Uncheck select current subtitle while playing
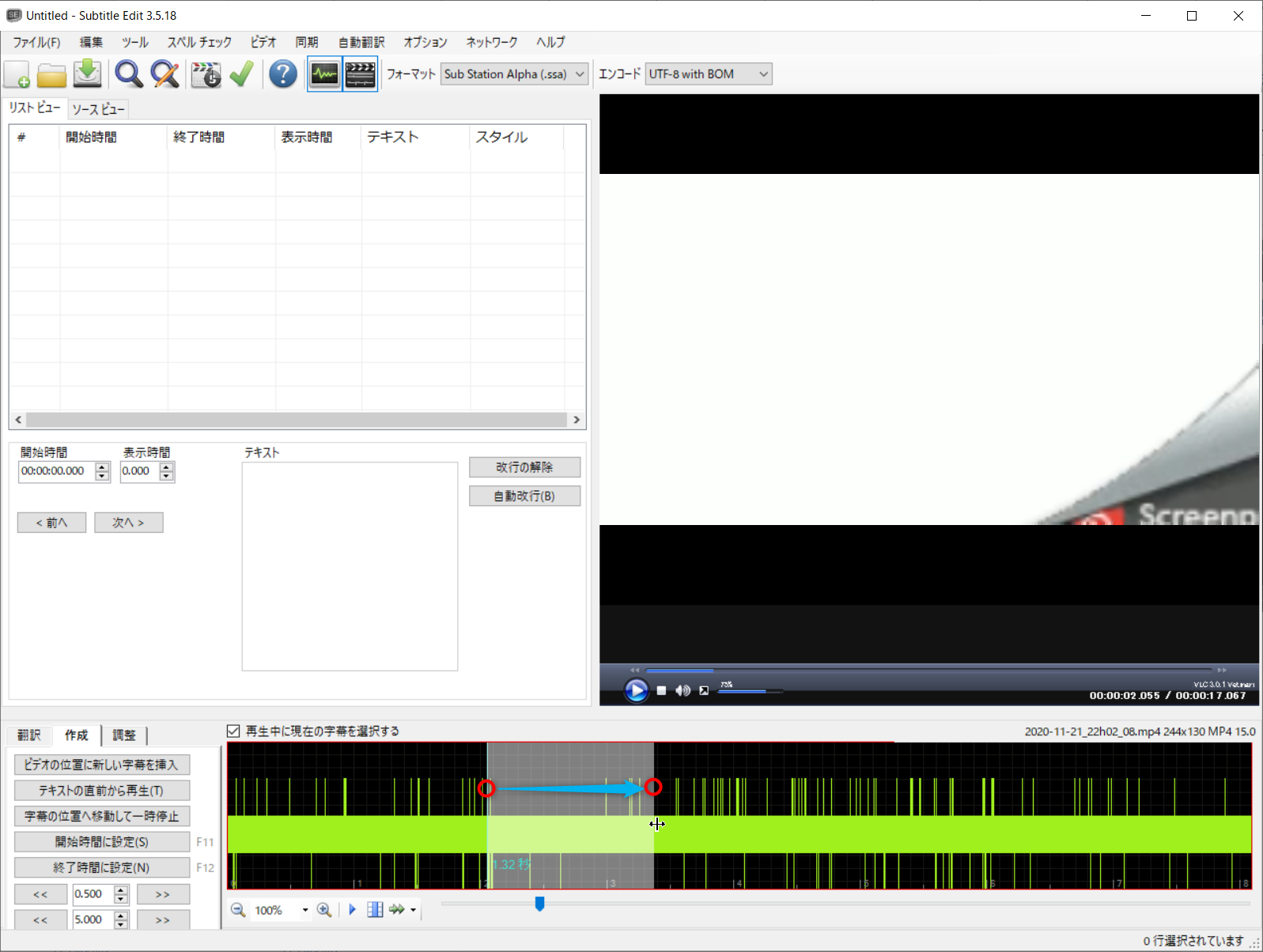The height and width of the screenshot is (952, 1263). [234, 731]
